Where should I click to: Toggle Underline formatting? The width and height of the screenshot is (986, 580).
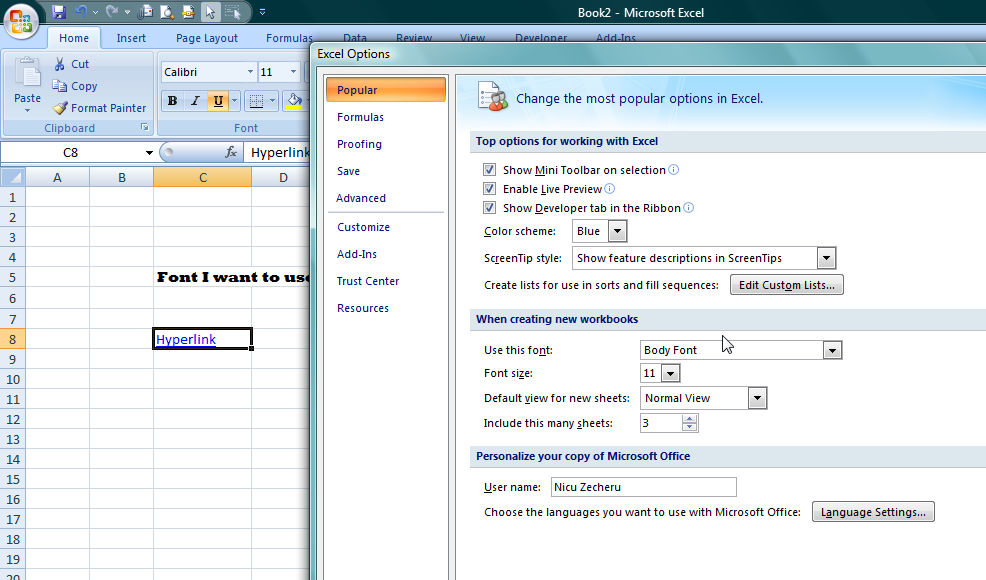click(218, 101)
